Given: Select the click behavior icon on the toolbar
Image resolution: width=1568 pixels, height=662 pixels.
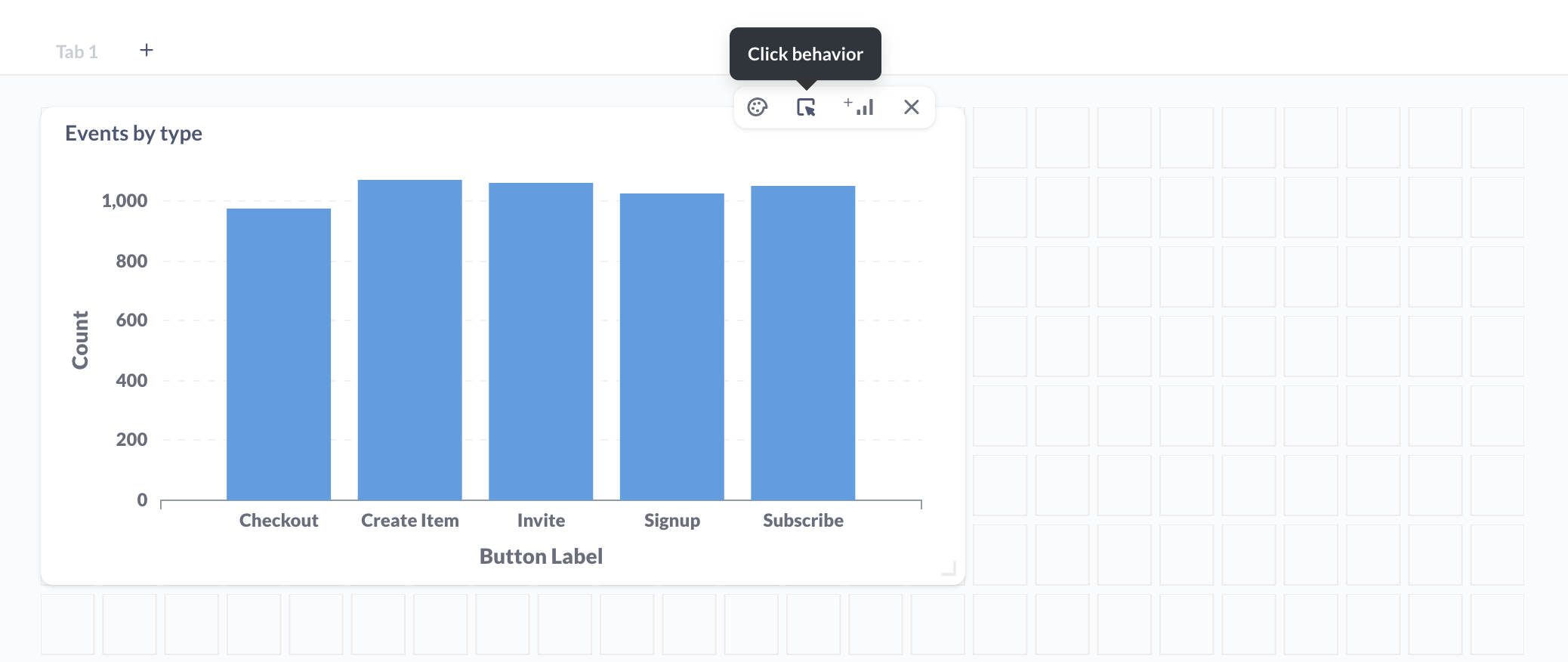Looking at the screenshot, I should [x=807, y=107].
